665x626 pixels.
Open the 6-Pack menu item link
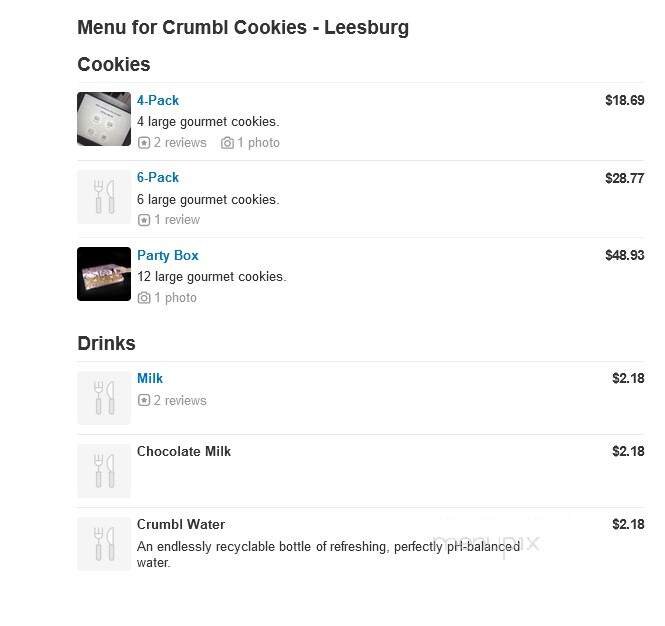point(158,177)
